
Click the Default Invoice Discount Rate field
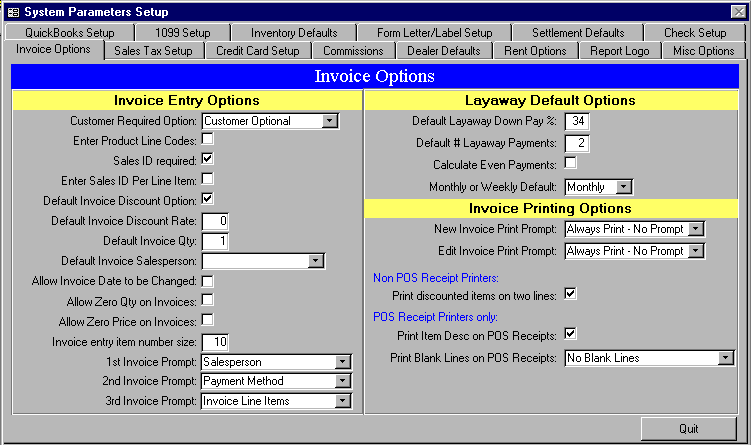click(x=216, y=221)
